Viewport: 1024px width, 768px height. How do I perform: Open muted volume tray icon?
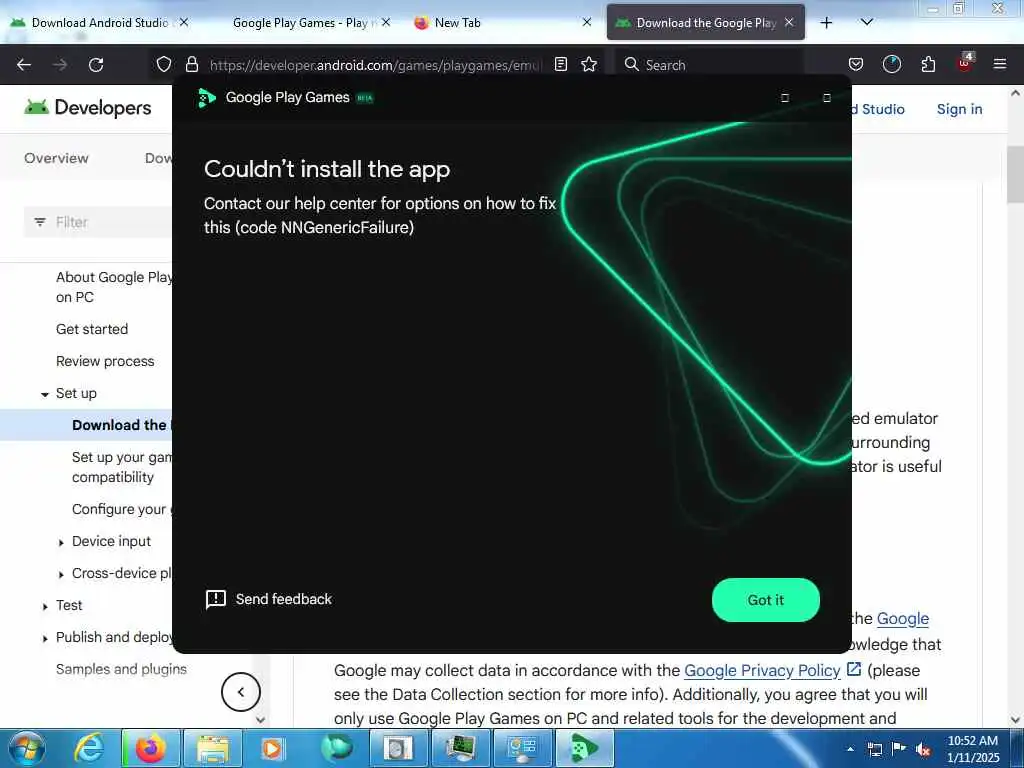(923, 749)
